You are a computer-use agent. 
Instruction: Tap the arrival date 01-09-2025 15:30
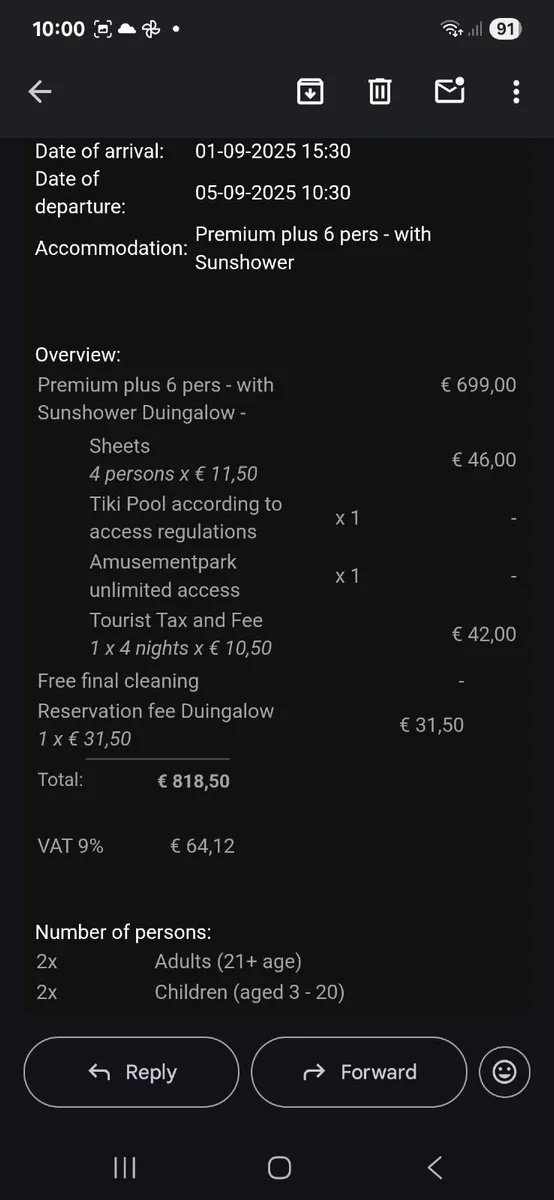[273, 151]
